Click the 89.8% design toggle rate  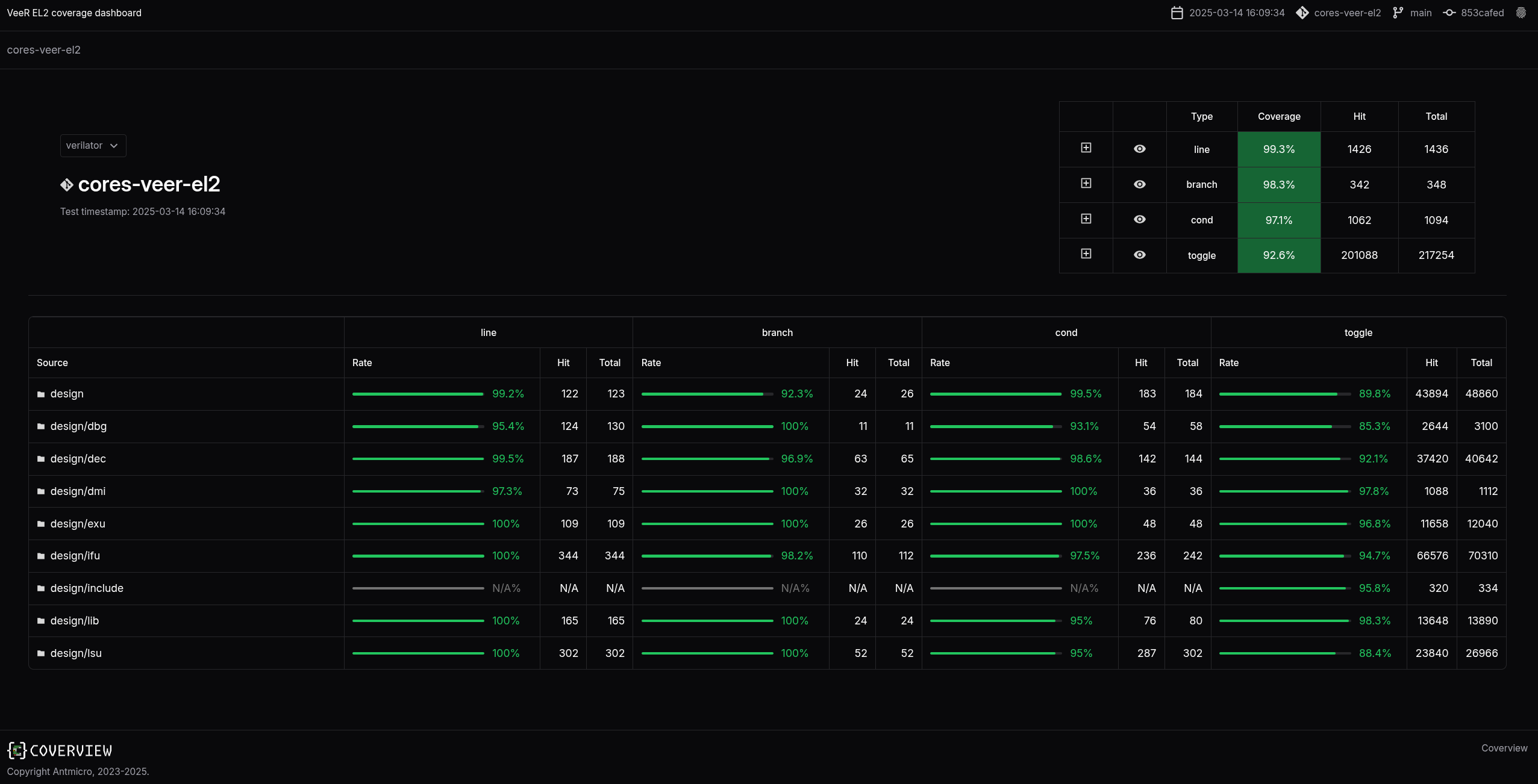1375,394
